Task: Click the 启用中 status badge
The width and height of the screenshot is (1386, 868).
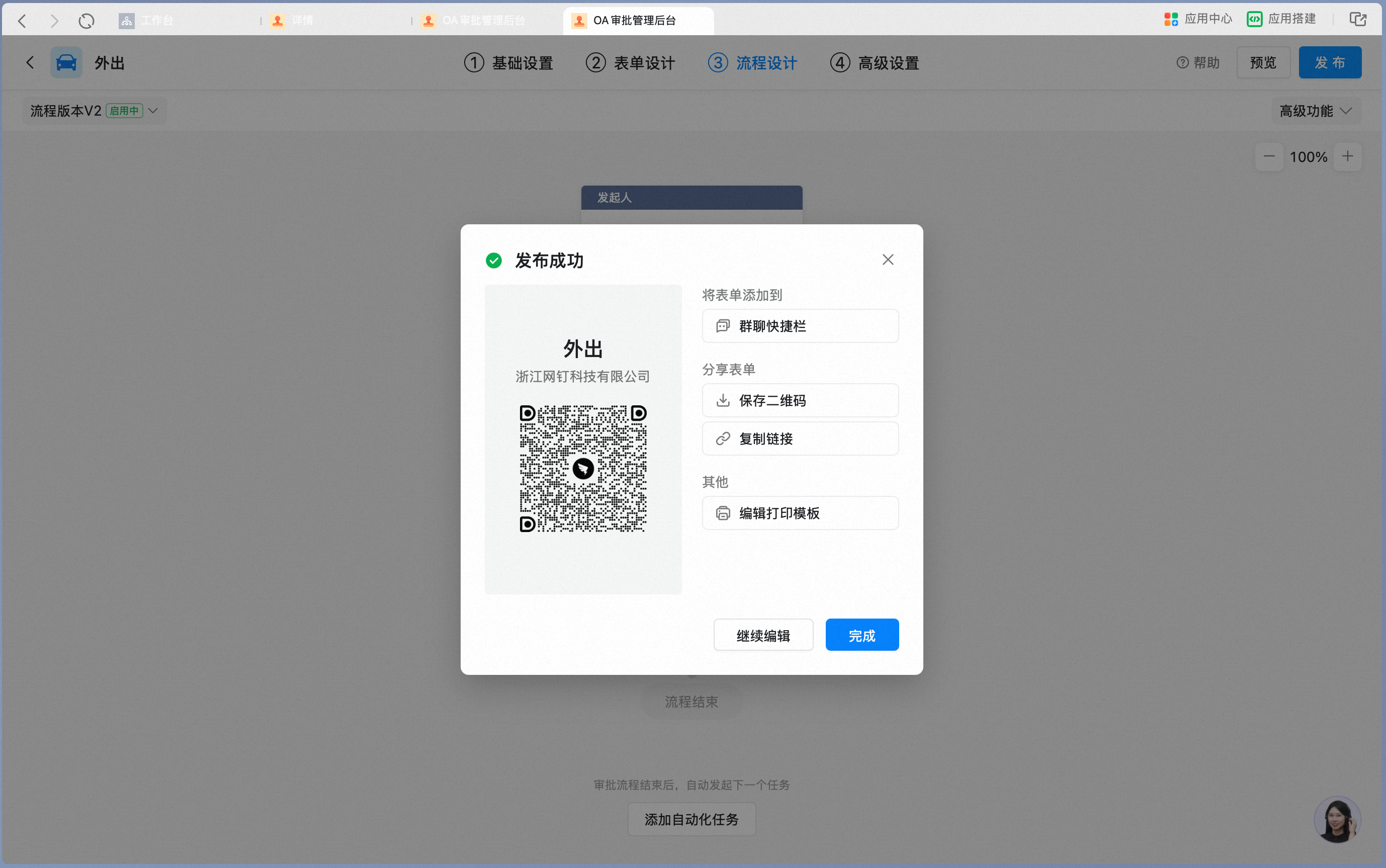Action: click(x=124, y=111)
